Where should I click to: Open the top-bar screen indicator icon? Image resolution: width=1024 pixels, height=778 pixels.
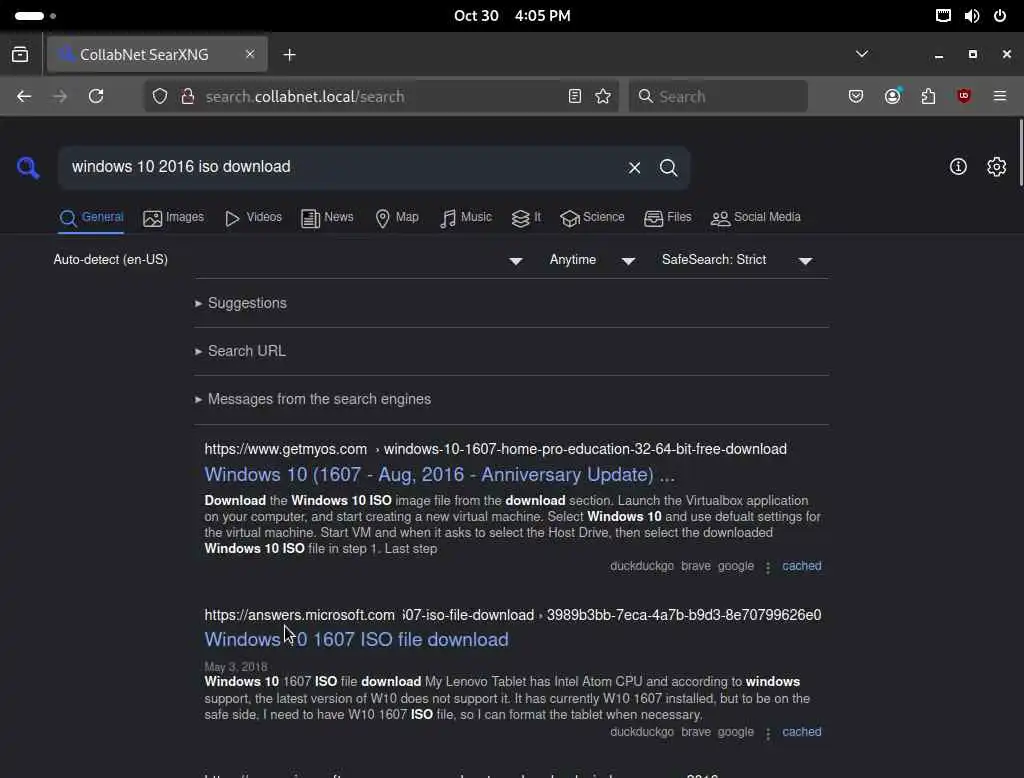click(943, 16)
